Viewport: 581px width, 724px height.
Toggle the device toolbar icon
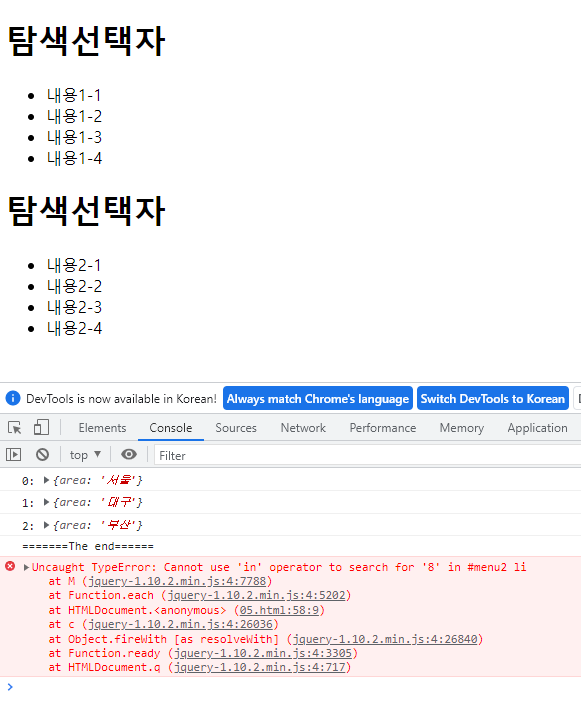(x=41, y=428)
